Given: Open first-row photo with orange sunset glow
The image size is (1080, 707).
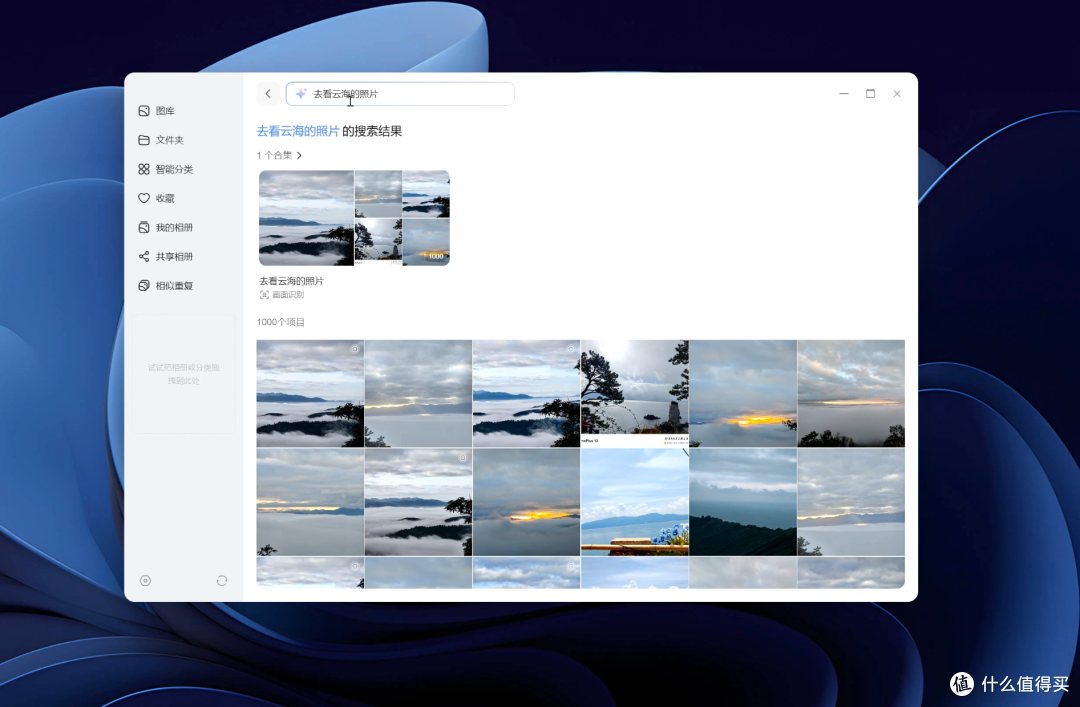Looking at the screenshot, I should [x=743, y=393].
